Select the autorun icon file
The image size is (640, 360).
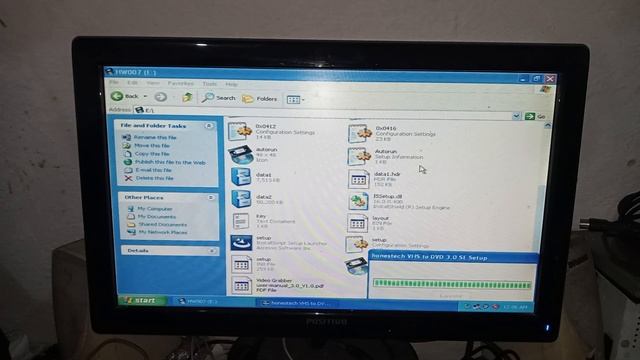240,155
